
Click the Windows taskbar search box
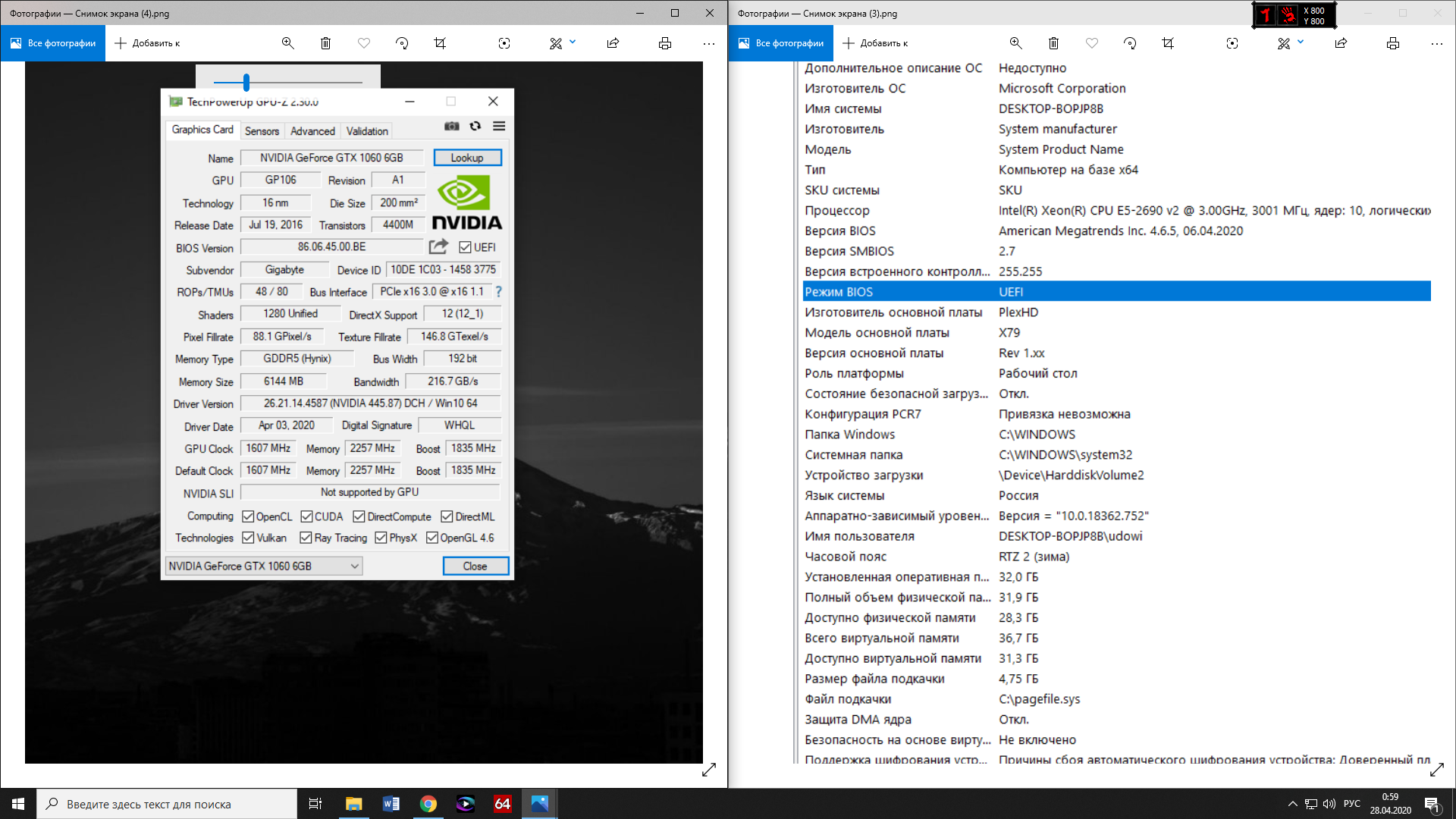coord(167,804)
